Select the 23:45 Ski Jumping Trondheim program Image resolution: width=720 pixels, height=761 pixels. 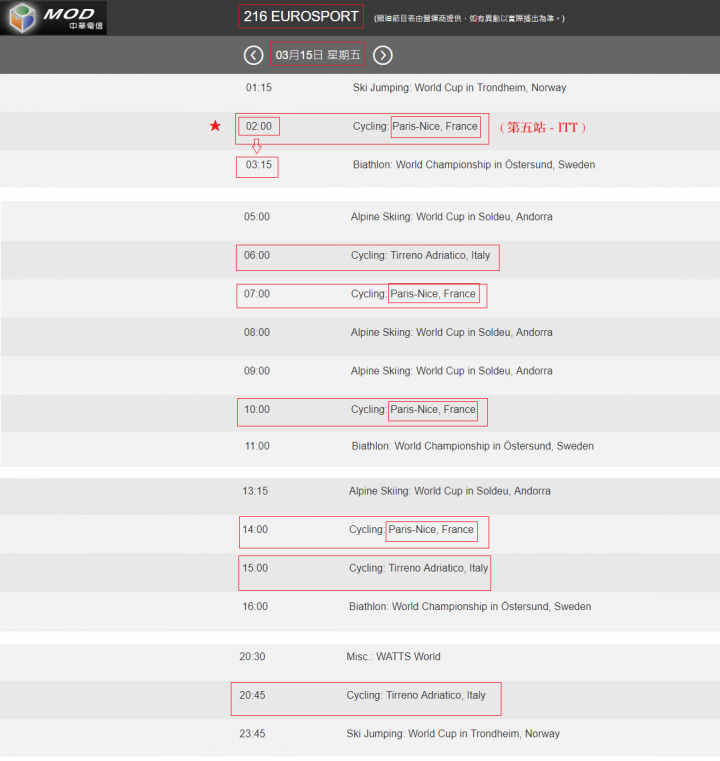(x=453, y=733)
